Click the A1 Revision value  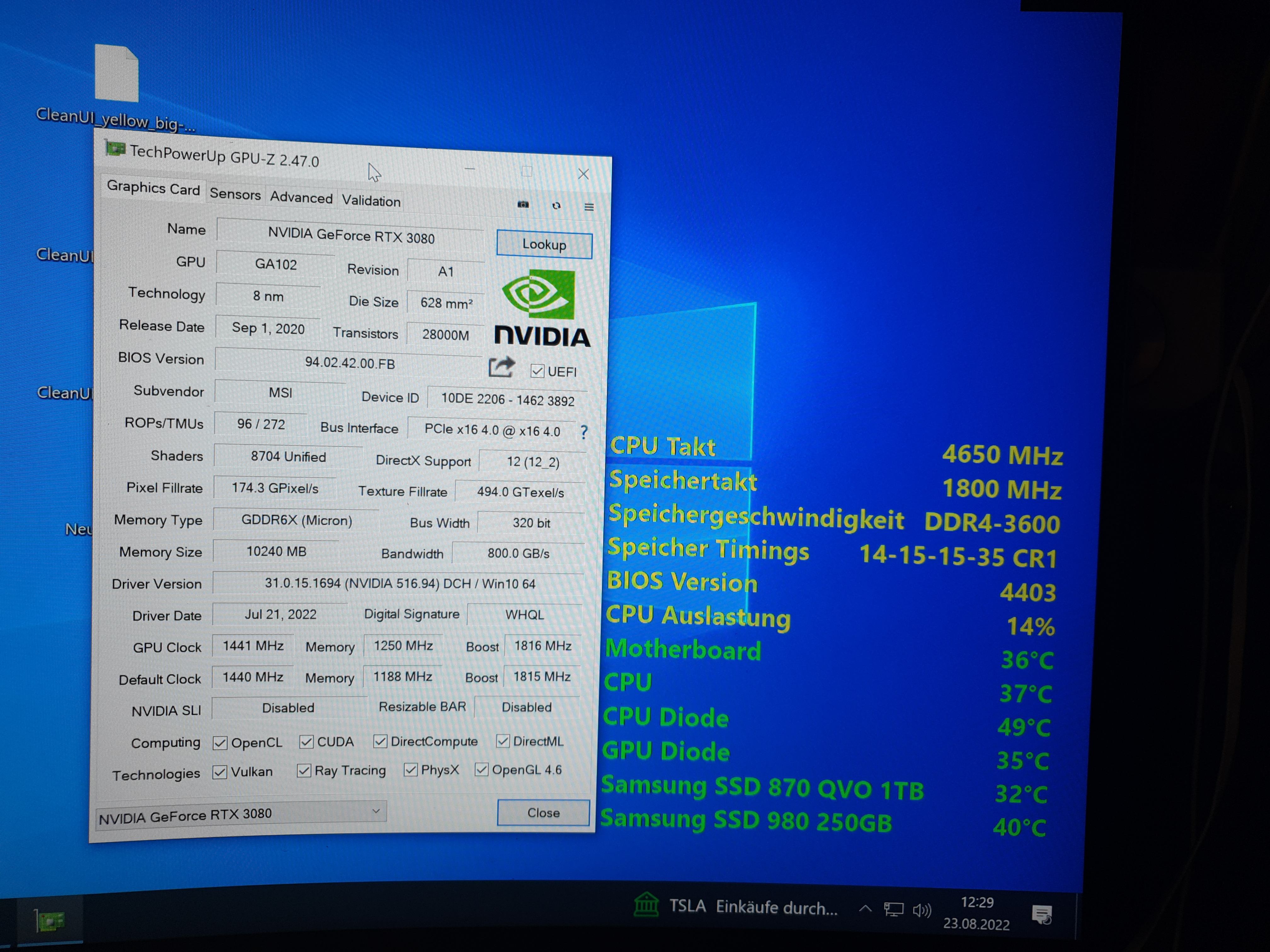point(445,271)
